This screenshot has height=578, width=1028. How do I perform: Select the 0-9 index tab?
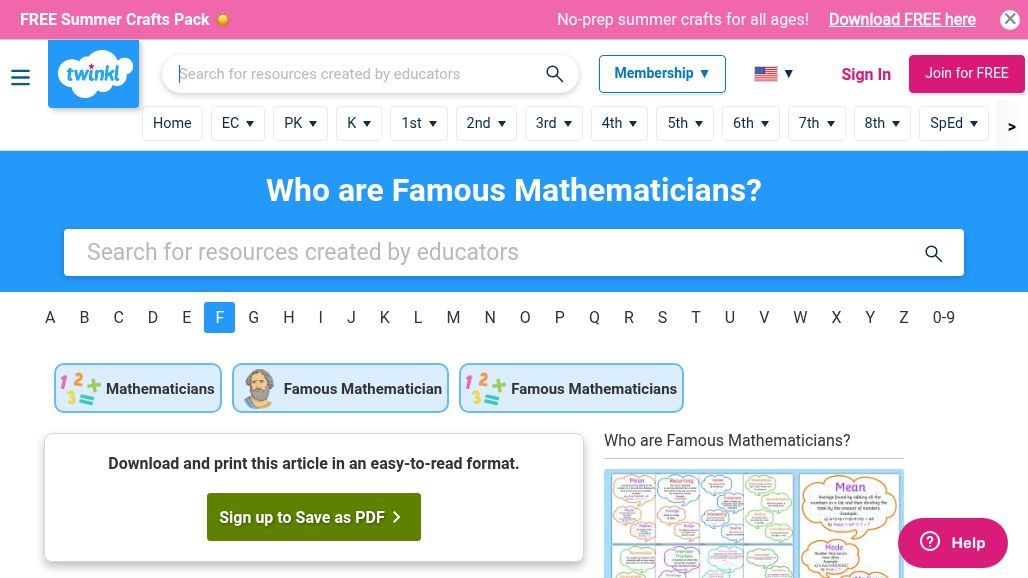[x=943, y=317]
